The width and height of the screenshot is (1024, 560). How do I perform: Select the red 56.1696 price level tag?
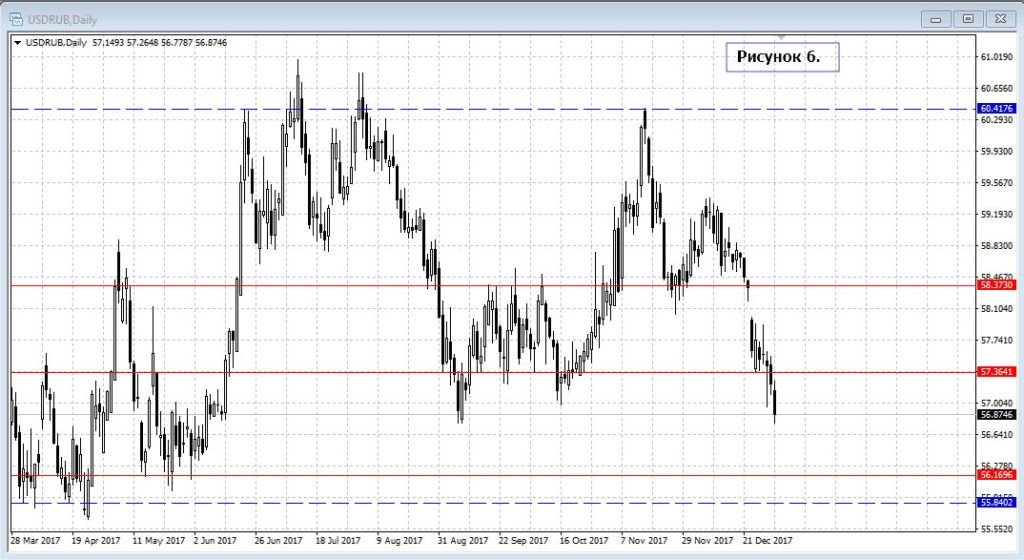[x=997, y=476]
